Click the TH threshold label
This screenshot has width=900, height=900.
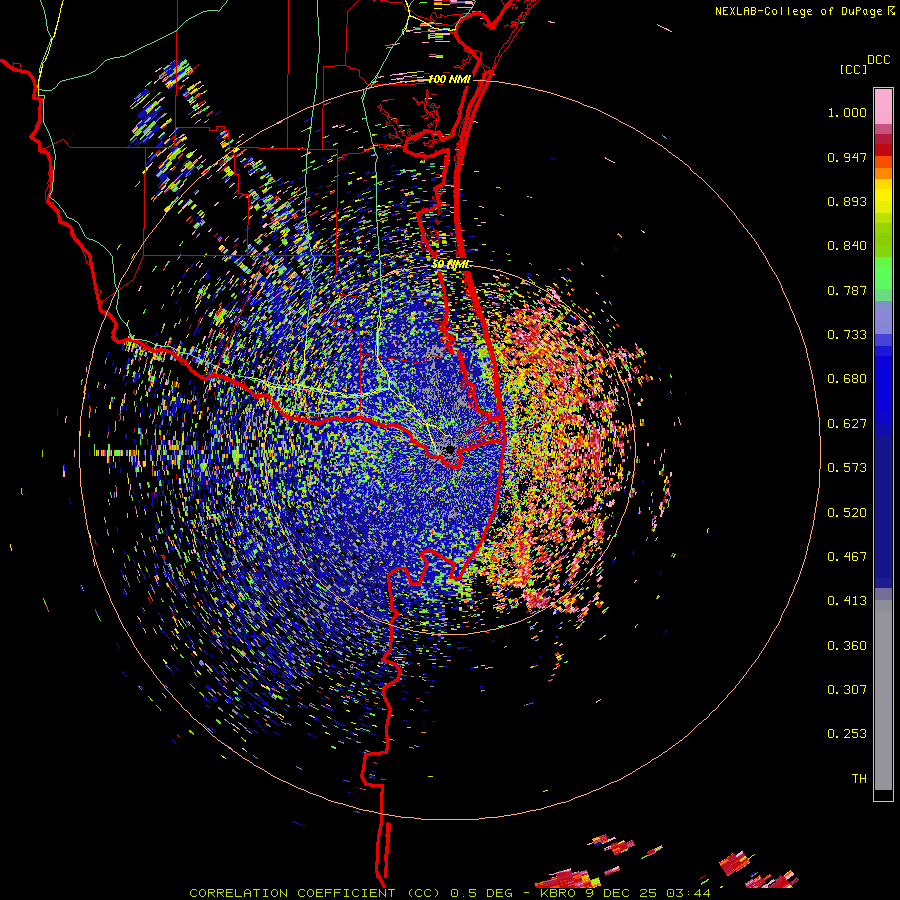click(x=859, y=779)
